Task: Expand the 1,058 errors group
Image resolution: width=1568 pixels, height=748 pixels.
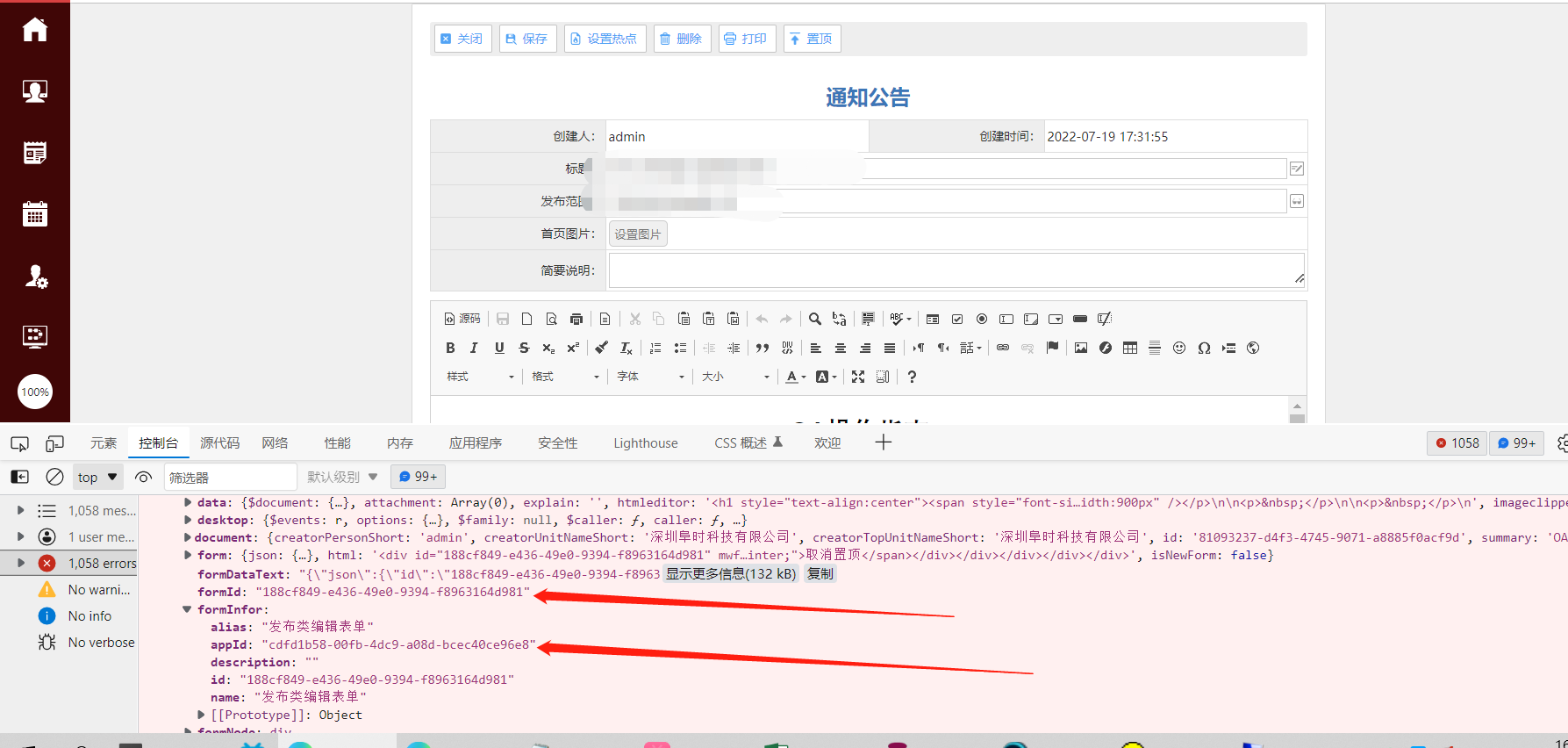Action: click(x=20, y=563)
